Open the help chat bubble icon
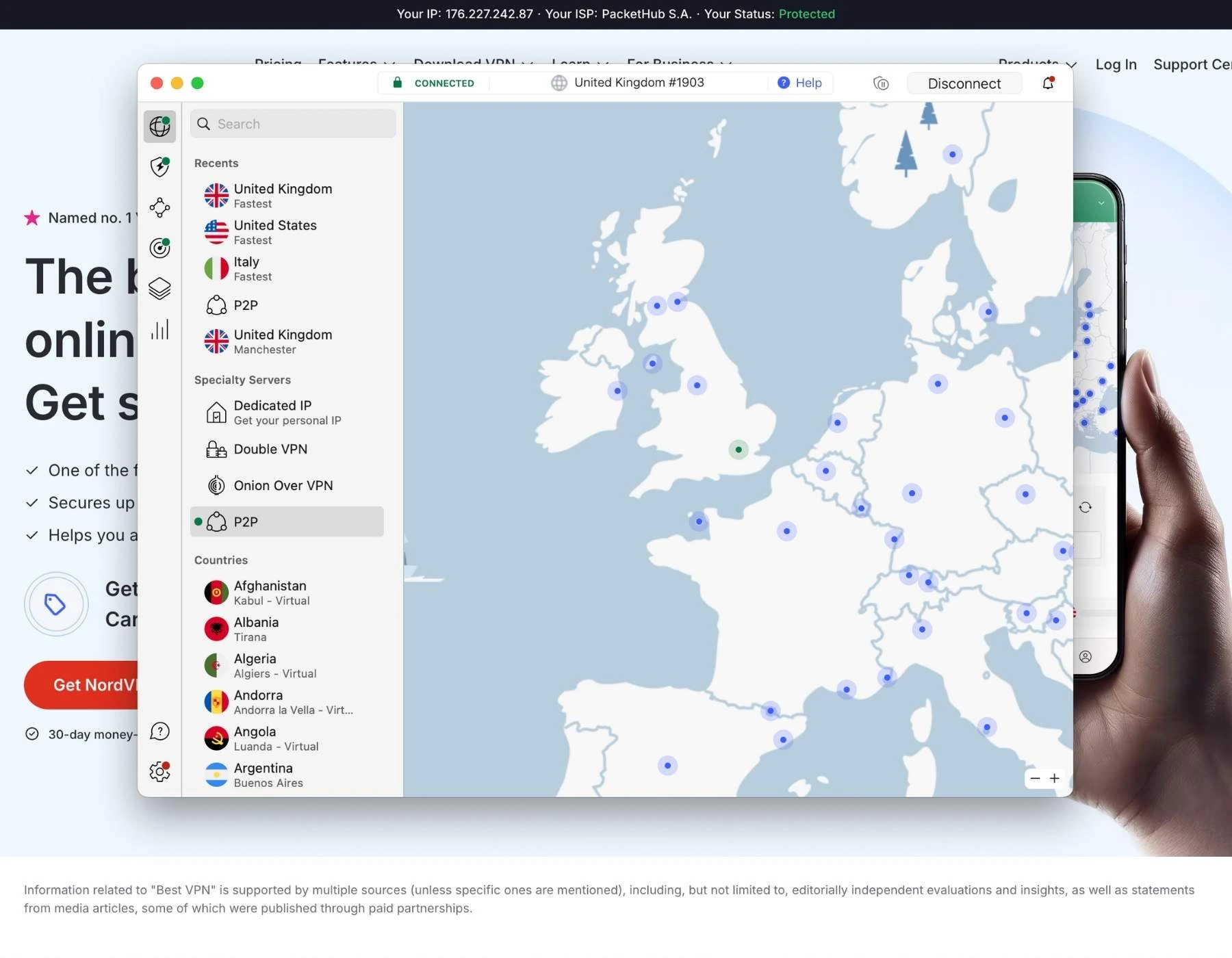 (x=159, y=732)
